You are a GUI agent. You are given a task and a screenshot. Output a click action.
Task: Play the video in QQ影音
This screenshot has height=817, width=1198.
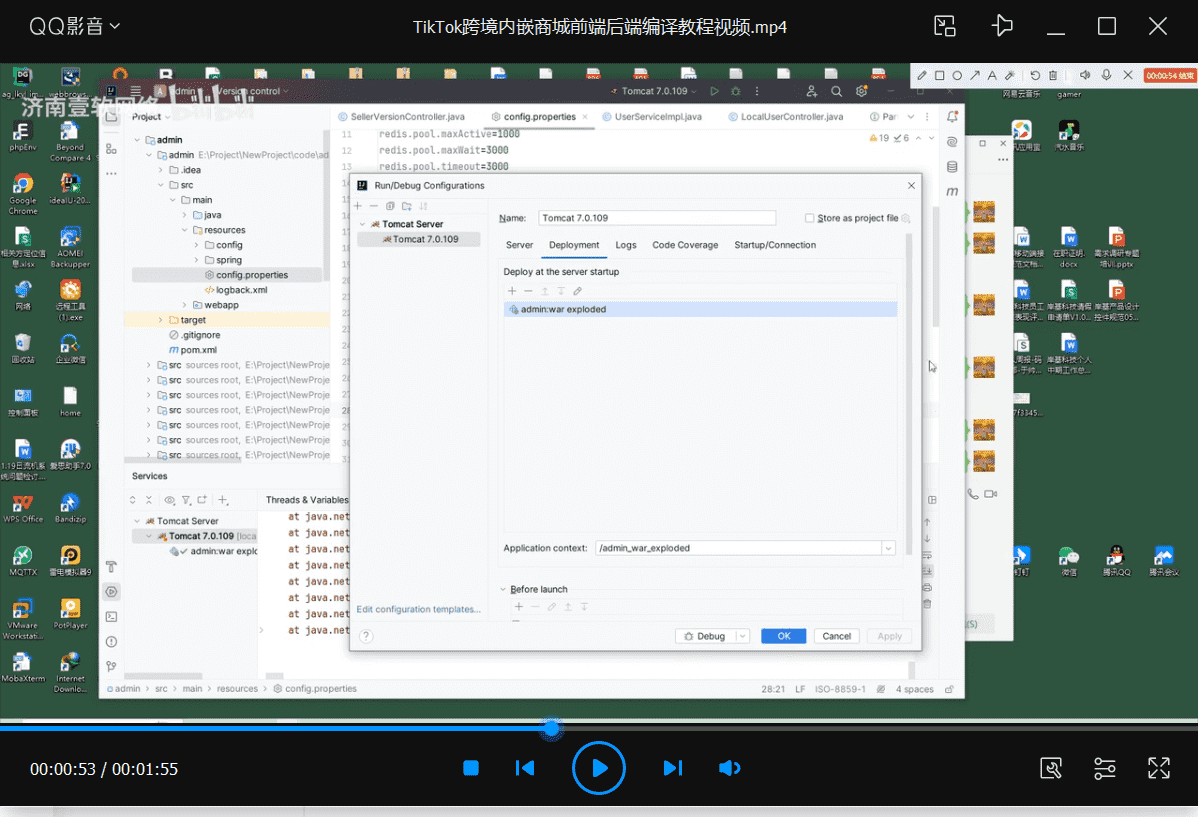tap(599, 768)
